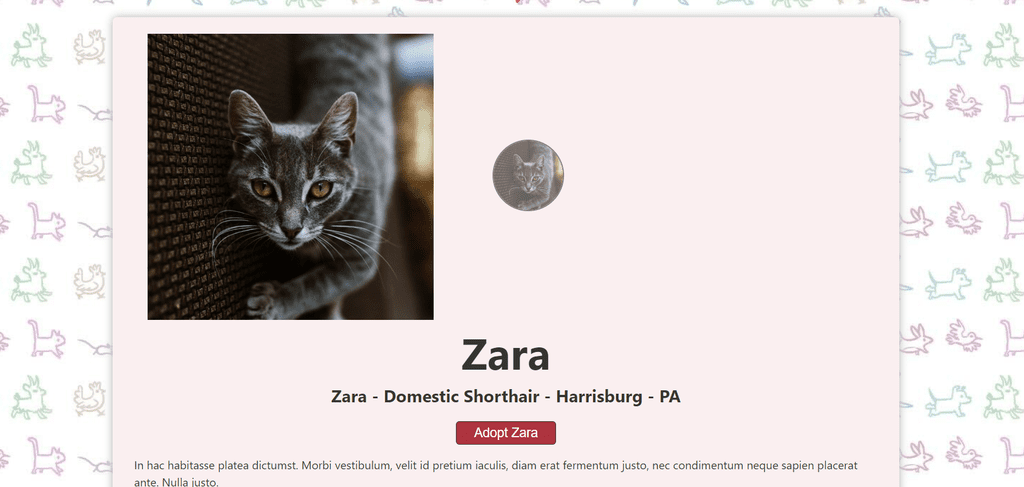
Task: Click green goat doodle left of subtitle line
Action: click(x=31, y=398)
